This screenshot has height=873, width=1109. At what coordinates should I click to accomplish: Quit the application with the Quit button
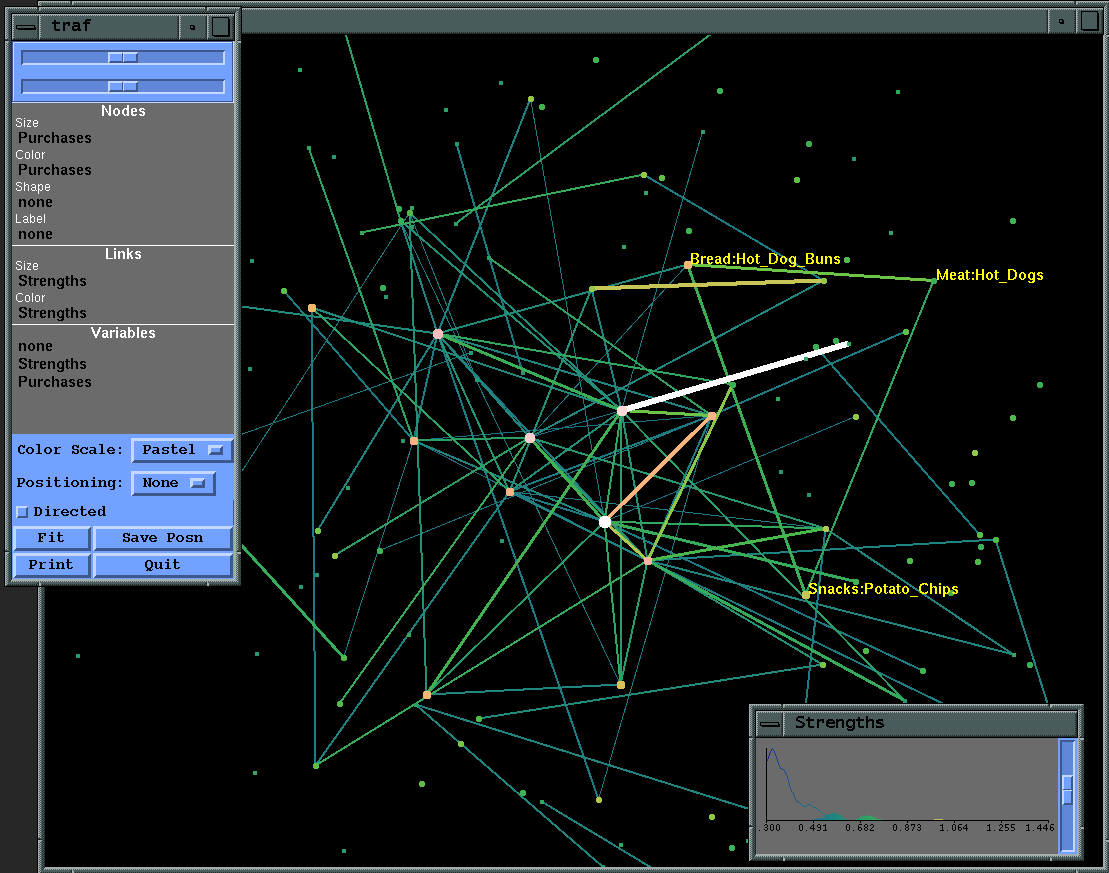click(162, 565)
